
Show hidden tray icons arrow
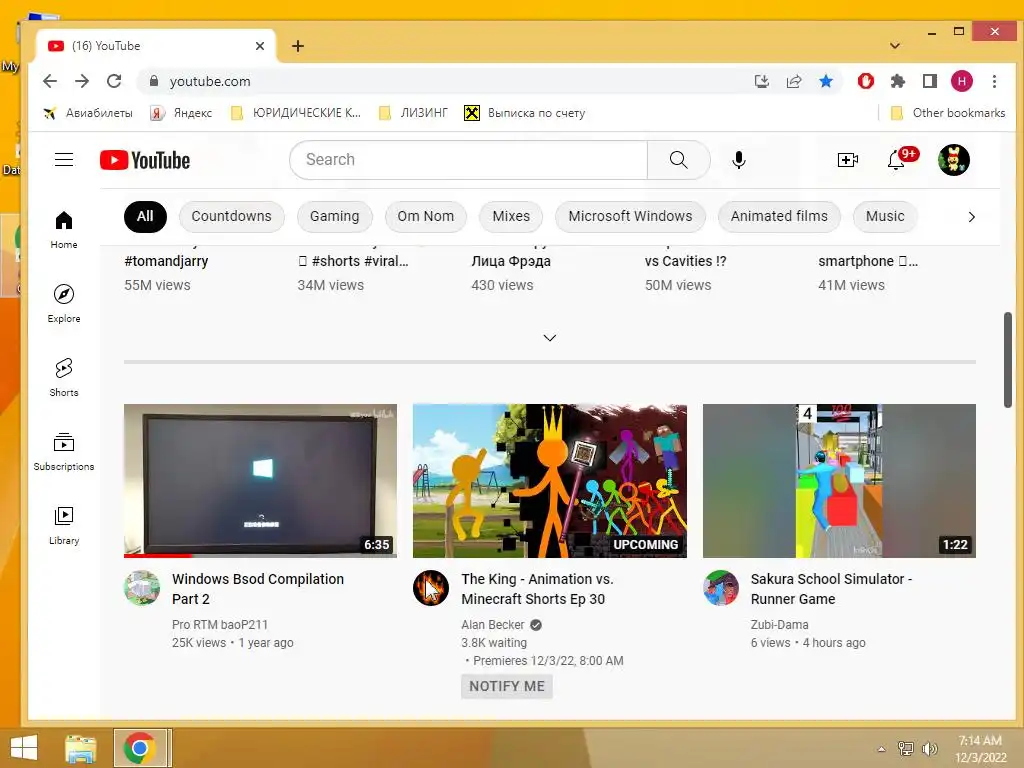(x=881, y=749)
